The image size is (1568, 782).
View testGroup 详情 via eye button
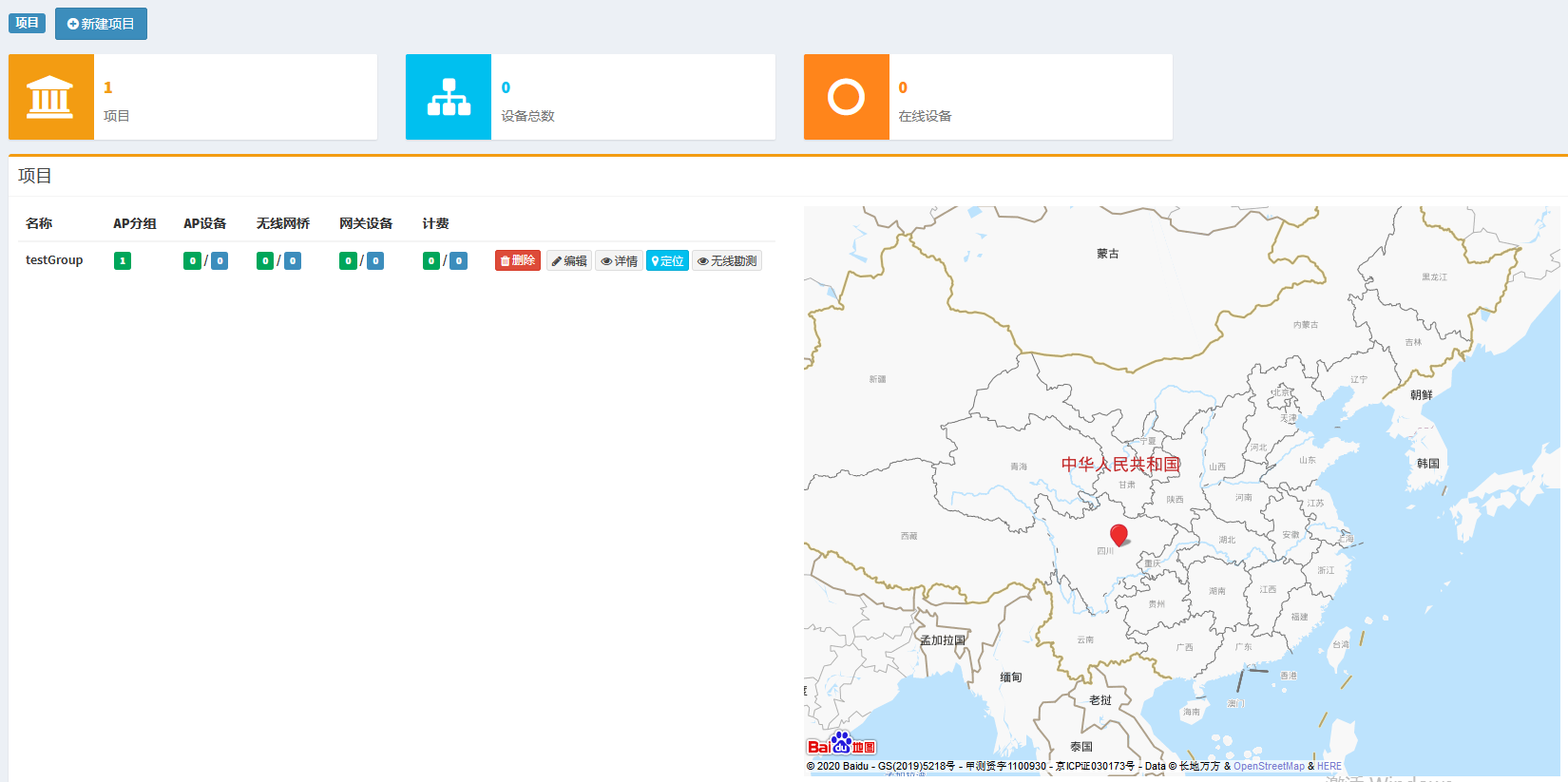[619, 260]
